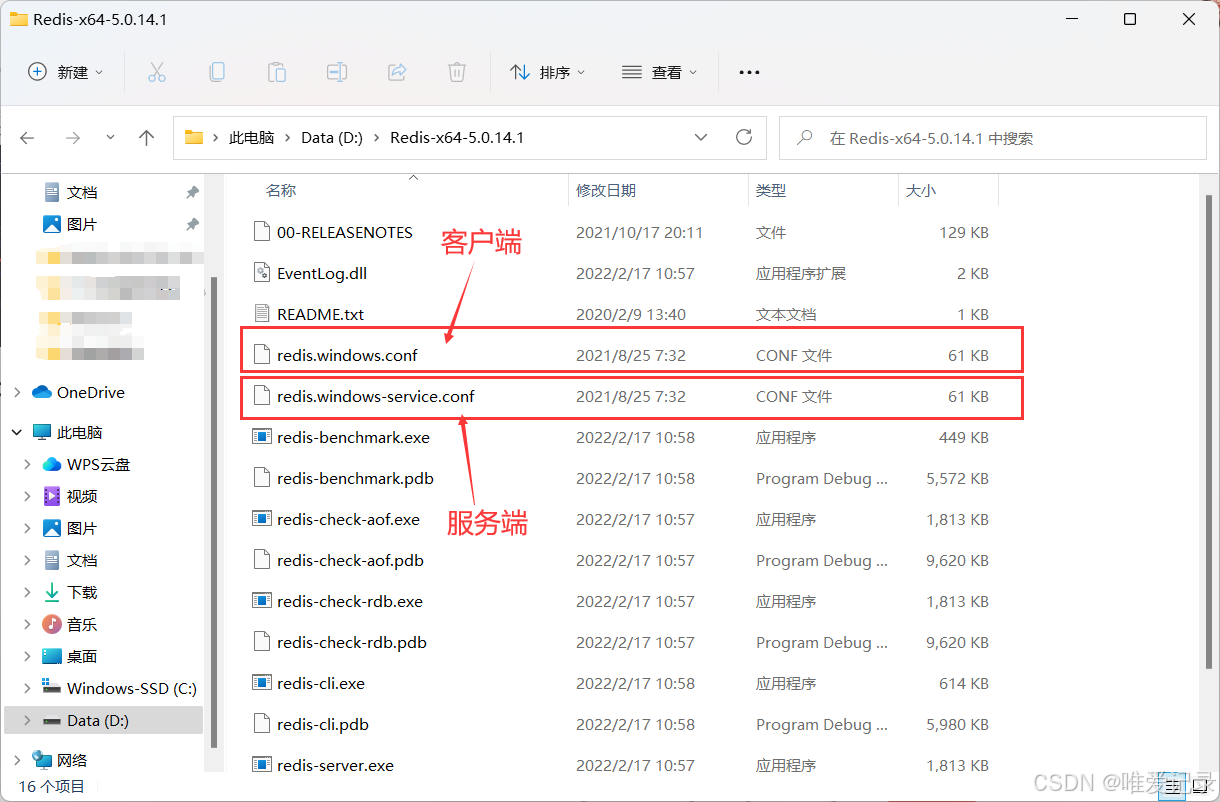Go forward with the right arrow
The image size is (1220, 802).
[72, 138]
